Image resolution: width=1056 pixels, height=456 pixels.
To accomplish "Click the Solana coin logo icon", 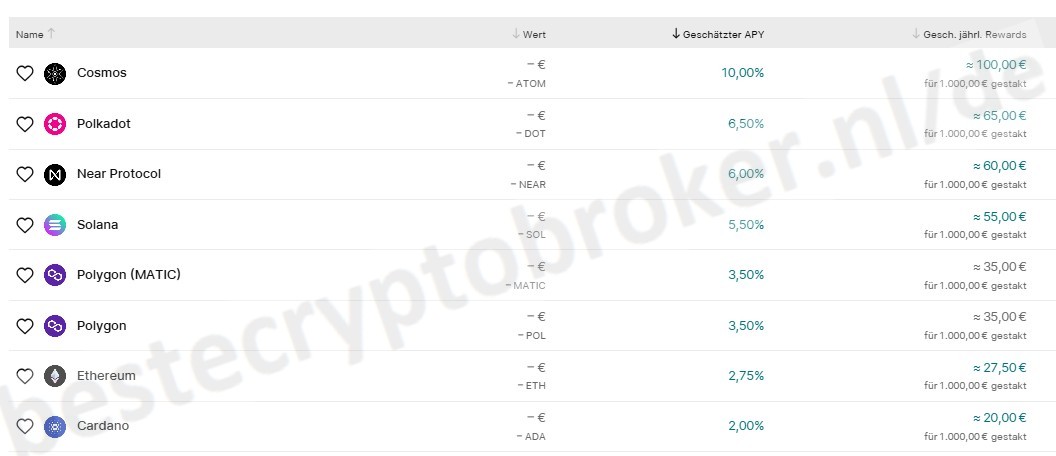I will pyautogui.click(x=55, y=225).
